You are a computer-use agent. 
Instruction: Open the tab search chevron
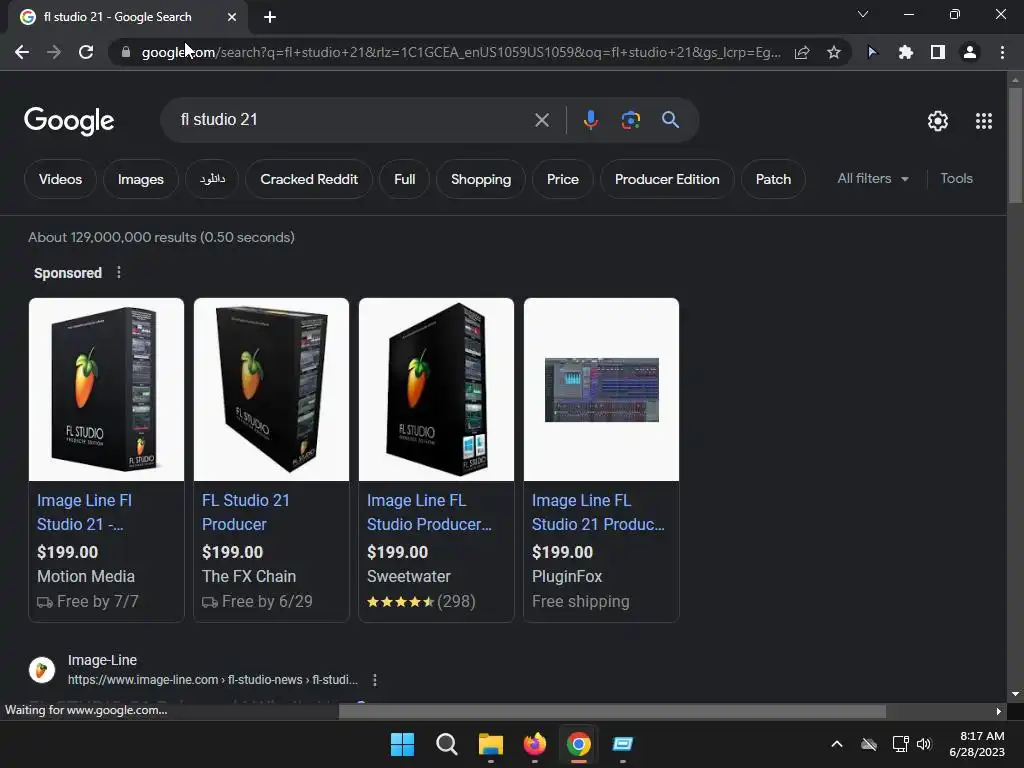863,14
